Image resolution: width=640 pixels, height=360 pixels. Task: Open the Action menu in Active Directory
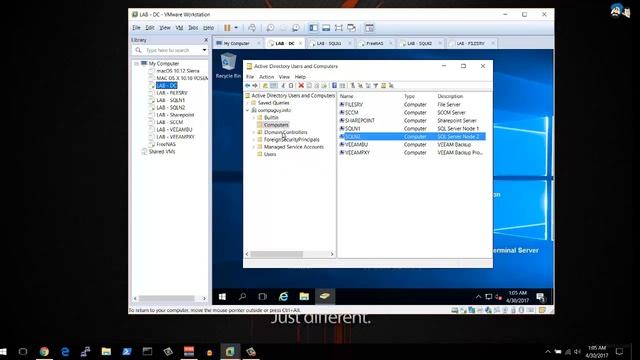click(x=267, y=77)
